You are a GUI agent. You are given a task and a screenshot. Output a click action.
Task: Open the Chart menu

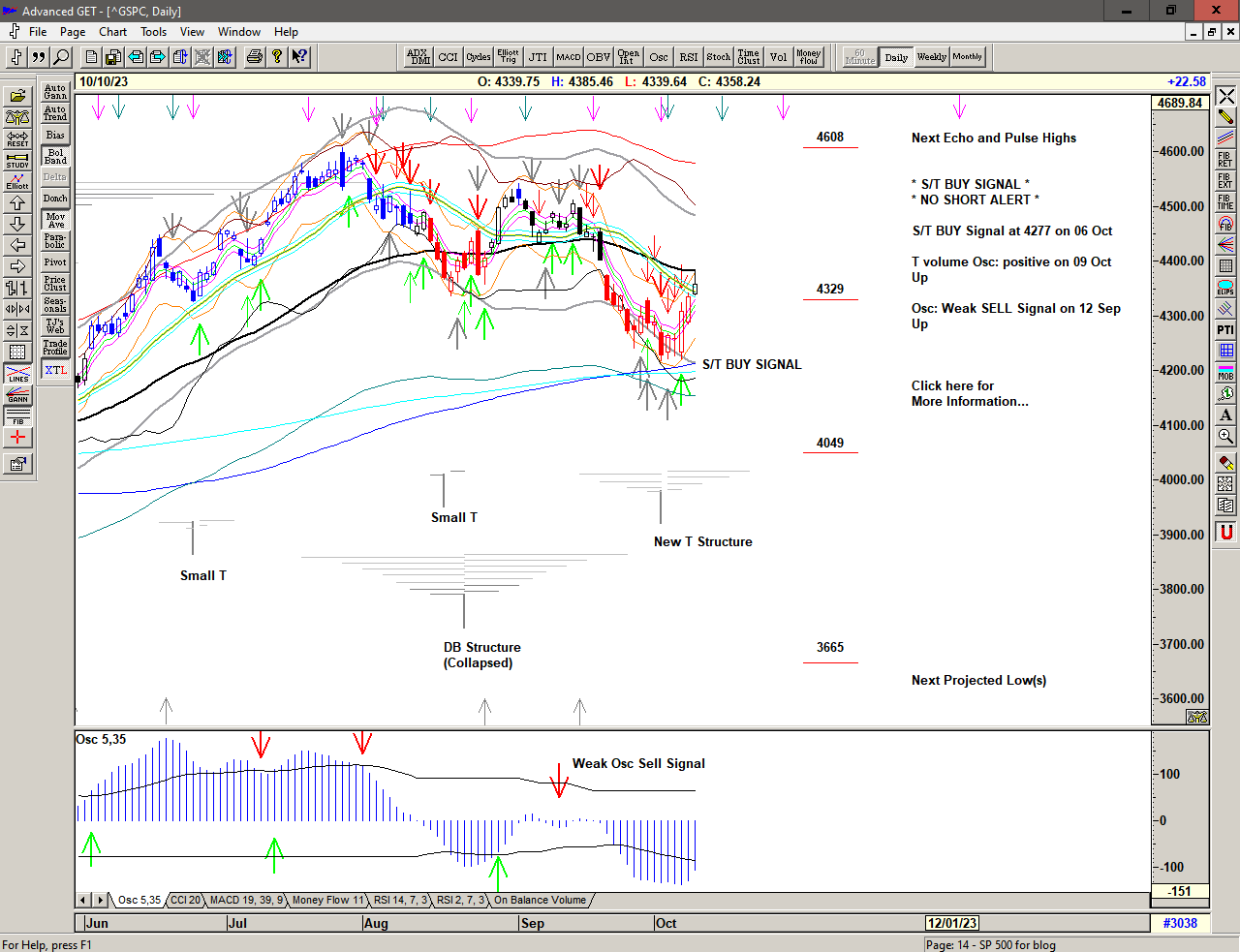click(112, 32)
